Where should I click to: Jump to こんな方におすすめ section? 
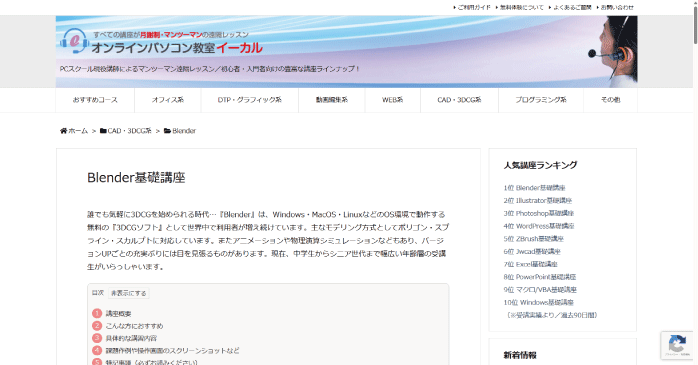click(x=134, y=326)
